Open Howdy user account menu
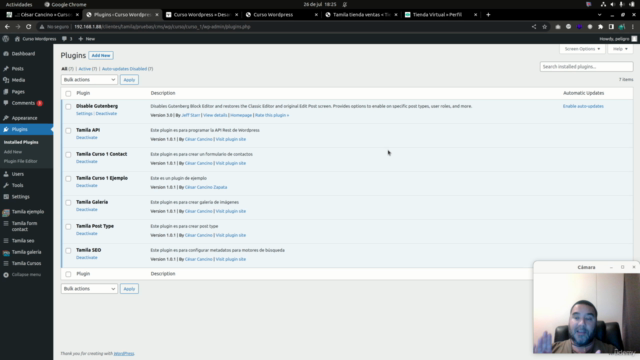The height and width of the screenshot is (360, 640). tap(618, 39)
